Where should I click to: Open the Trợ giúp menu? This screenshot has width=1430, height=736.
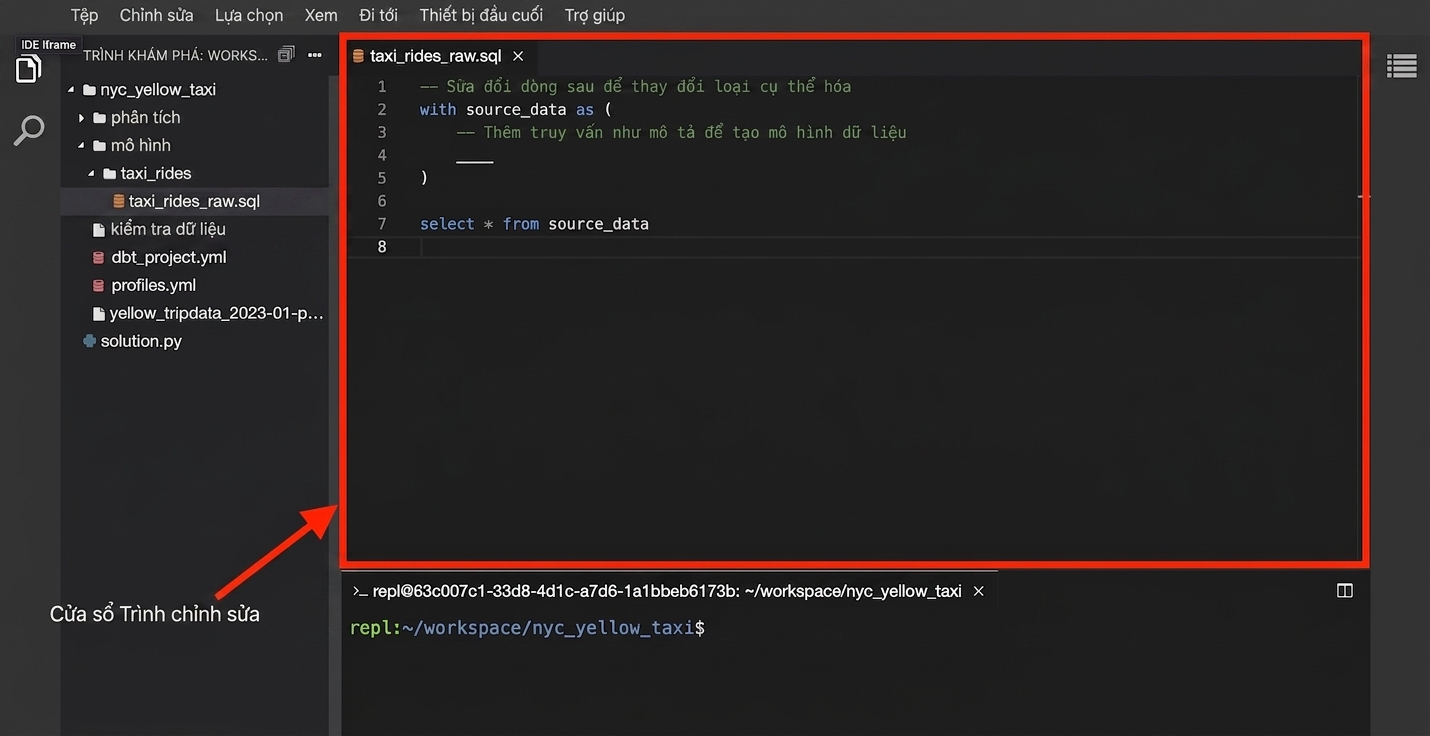[x=595, y=15]
